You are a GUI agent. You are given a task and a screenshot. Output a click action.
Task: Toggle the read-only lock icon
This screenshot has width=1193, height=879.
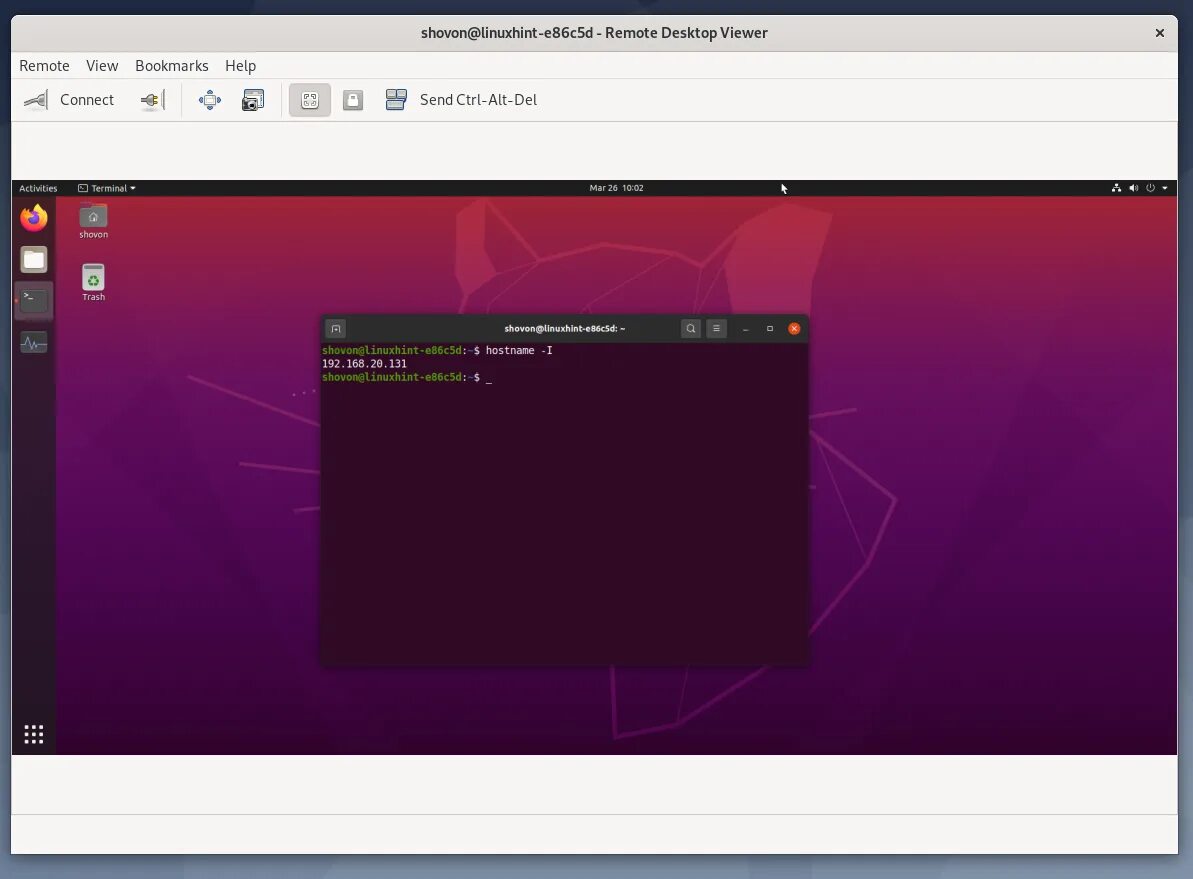[352, 100]
